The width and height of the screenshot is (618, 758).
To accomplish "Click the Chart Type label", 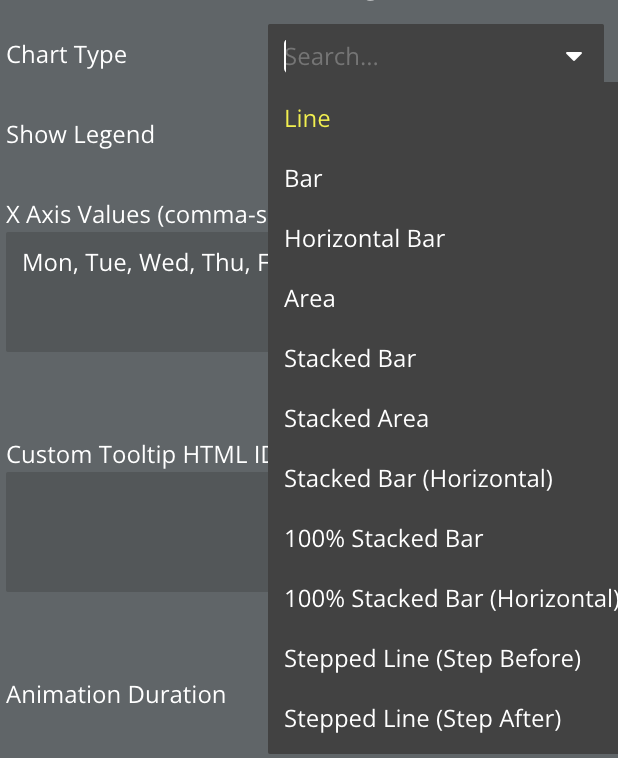I will [67, 55].
